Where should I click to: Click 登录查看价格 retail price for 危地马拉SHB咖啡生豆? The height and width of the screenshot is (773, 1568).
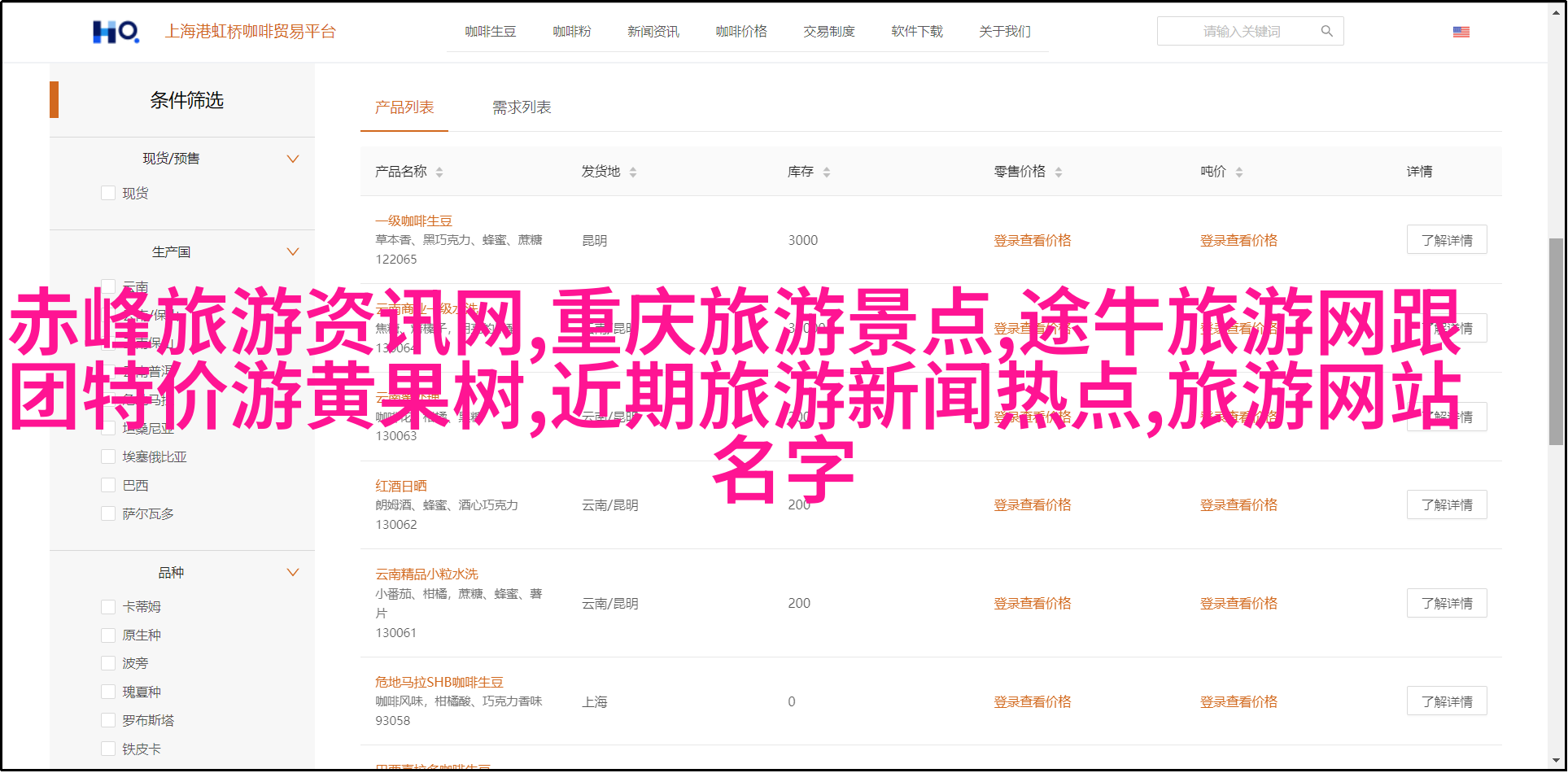(1033, 701)
